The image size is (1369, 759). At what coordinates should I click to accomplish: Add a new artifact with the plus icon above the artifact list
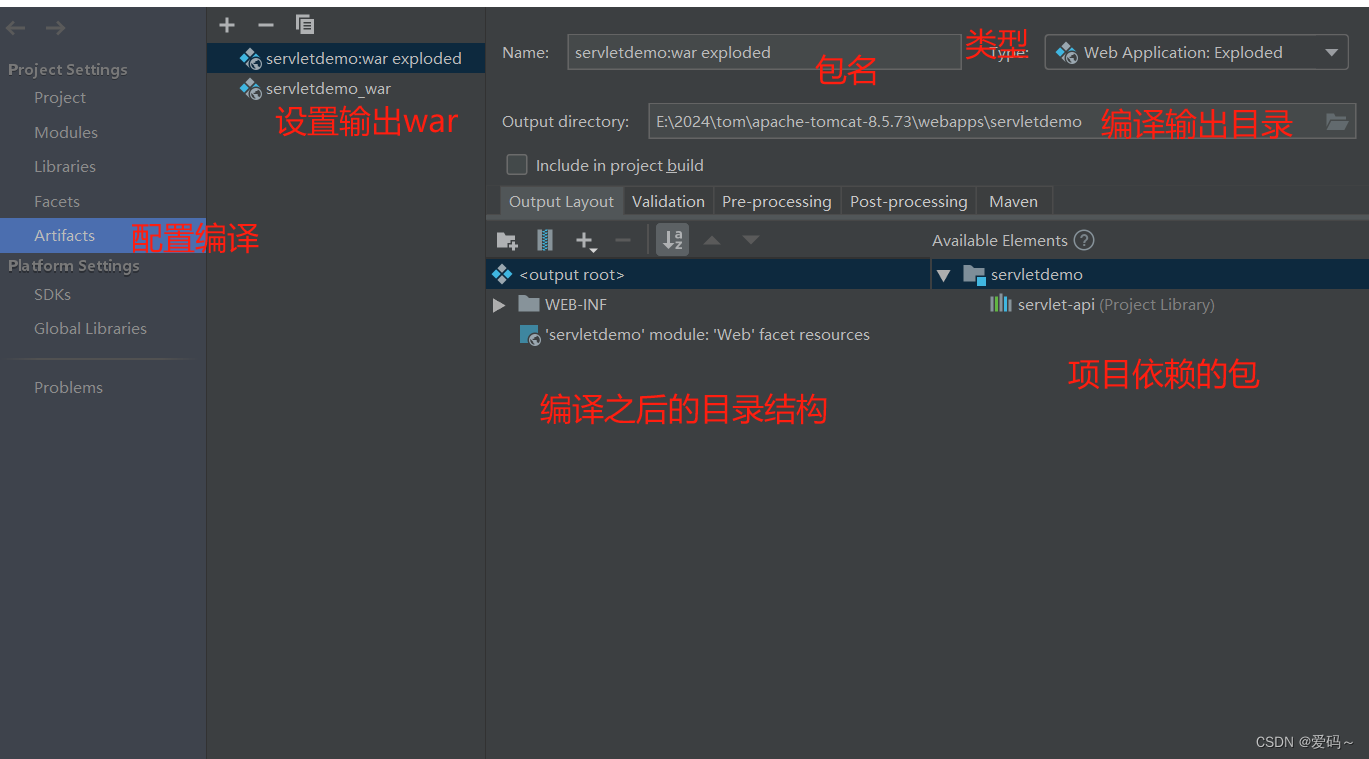point(227,25)
